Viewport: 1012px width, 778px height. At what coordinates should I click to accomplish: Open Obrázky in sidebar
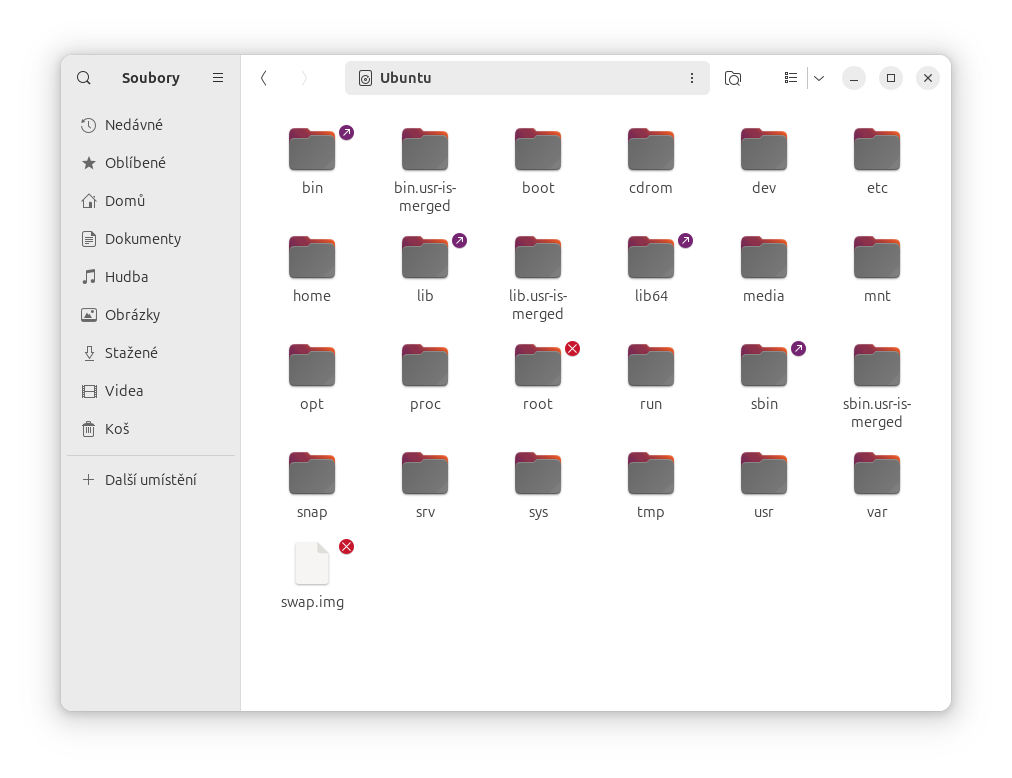point(151,315)
